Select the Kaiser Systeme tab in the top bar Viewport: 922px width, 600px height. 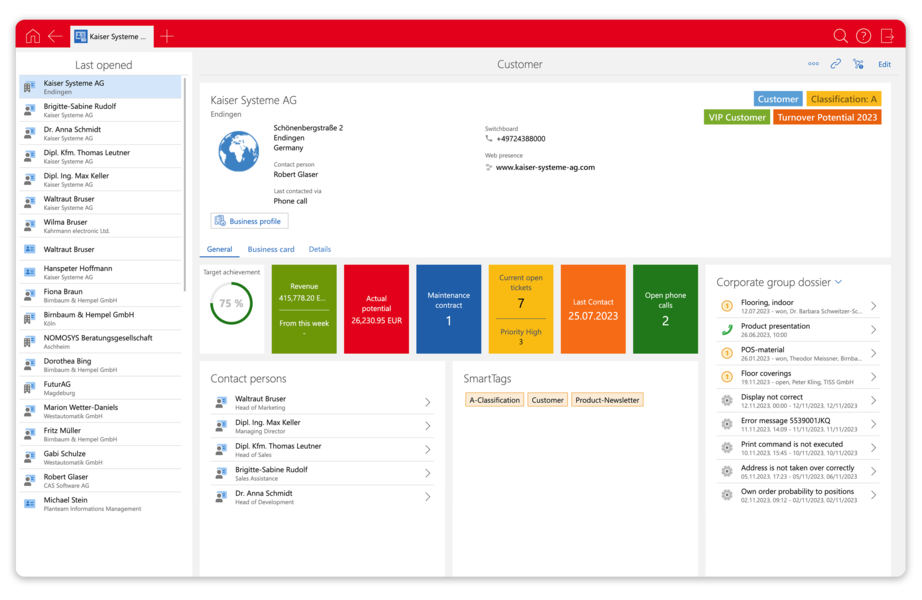112,36
